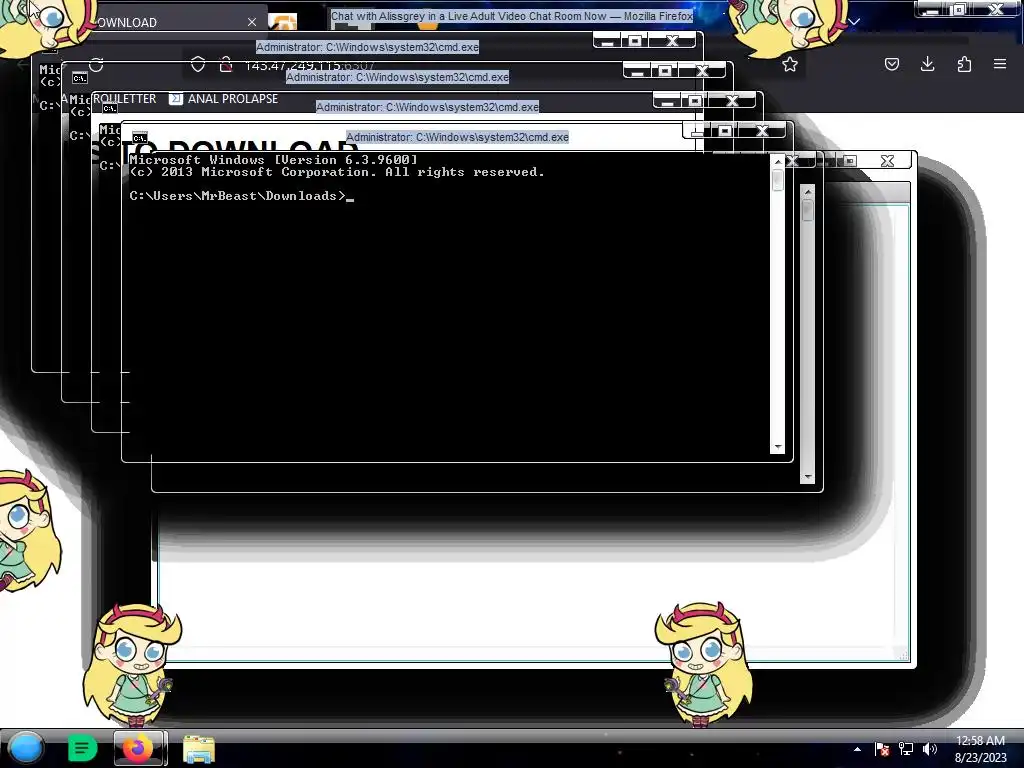Close the Mozilla Firefox window
Image resolution: width=1024 pixels, height=768 pixels.
point(996,9)
